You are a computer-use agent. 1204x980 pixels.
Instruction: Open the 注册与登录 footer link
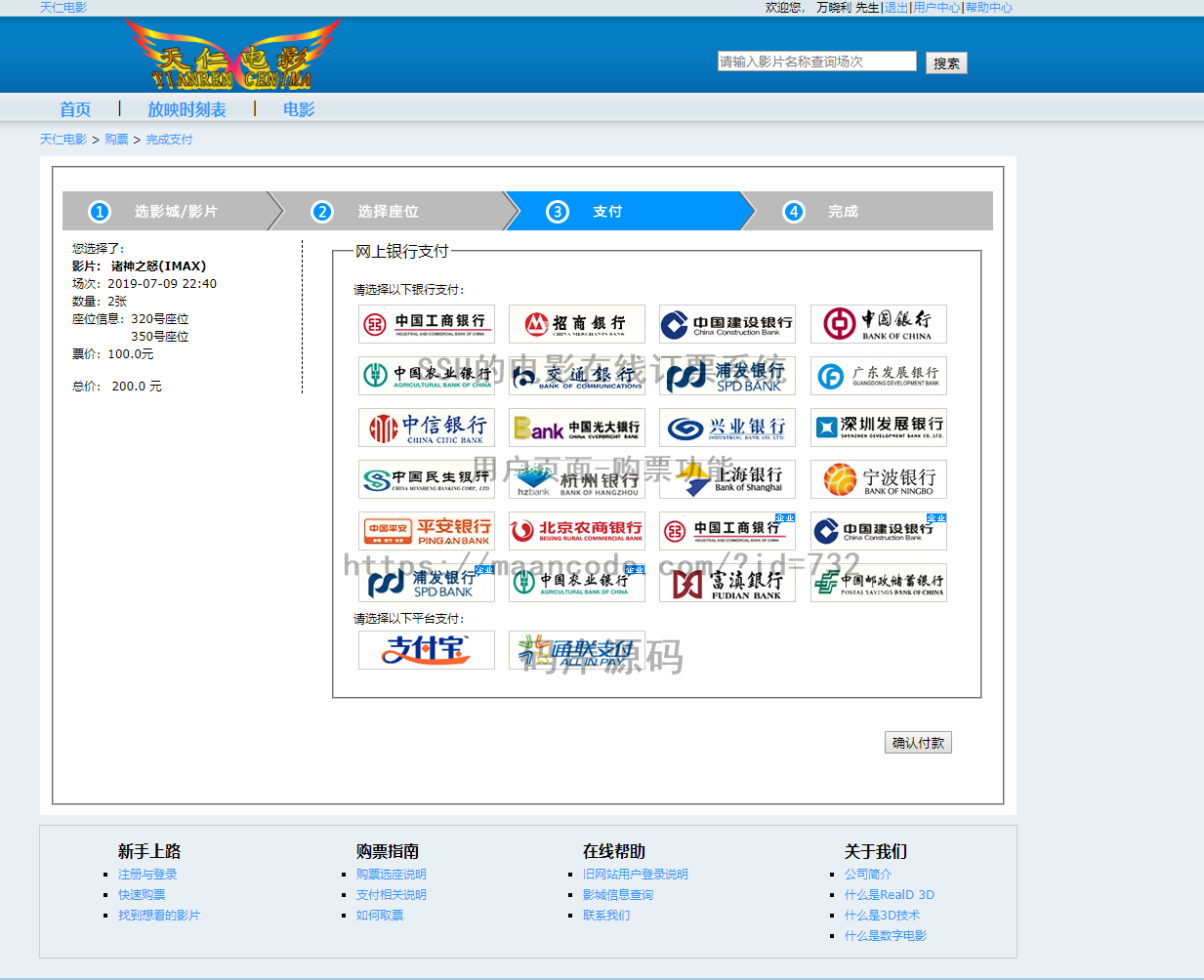tap(147, 875)
